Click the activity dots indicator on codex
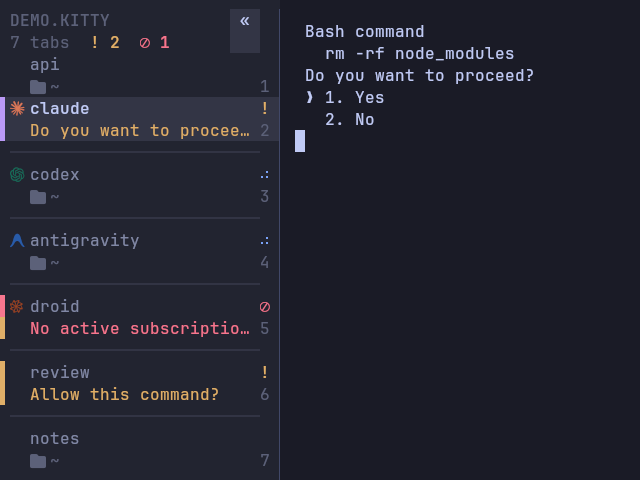The width and height of the screenshot is (640, 480). (264, 175)
